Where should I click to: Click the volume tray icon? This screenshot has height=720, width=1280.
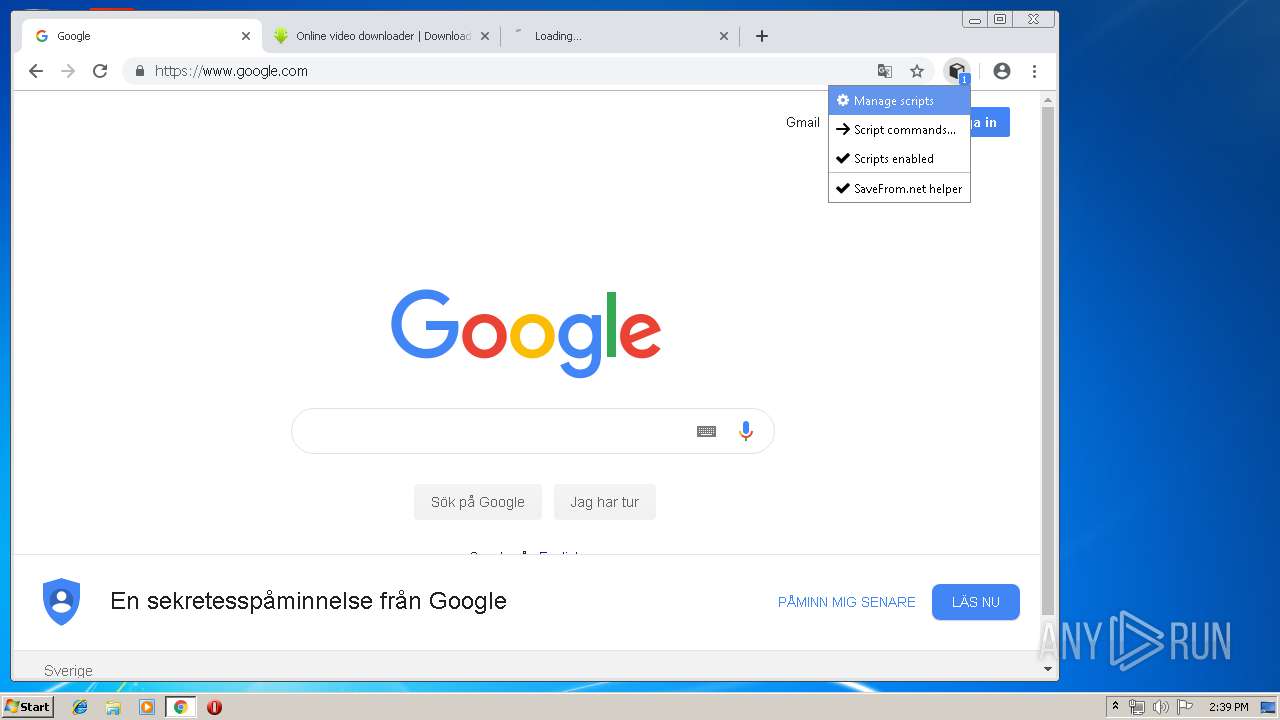pyautogui.click(x=1161, y=707)
